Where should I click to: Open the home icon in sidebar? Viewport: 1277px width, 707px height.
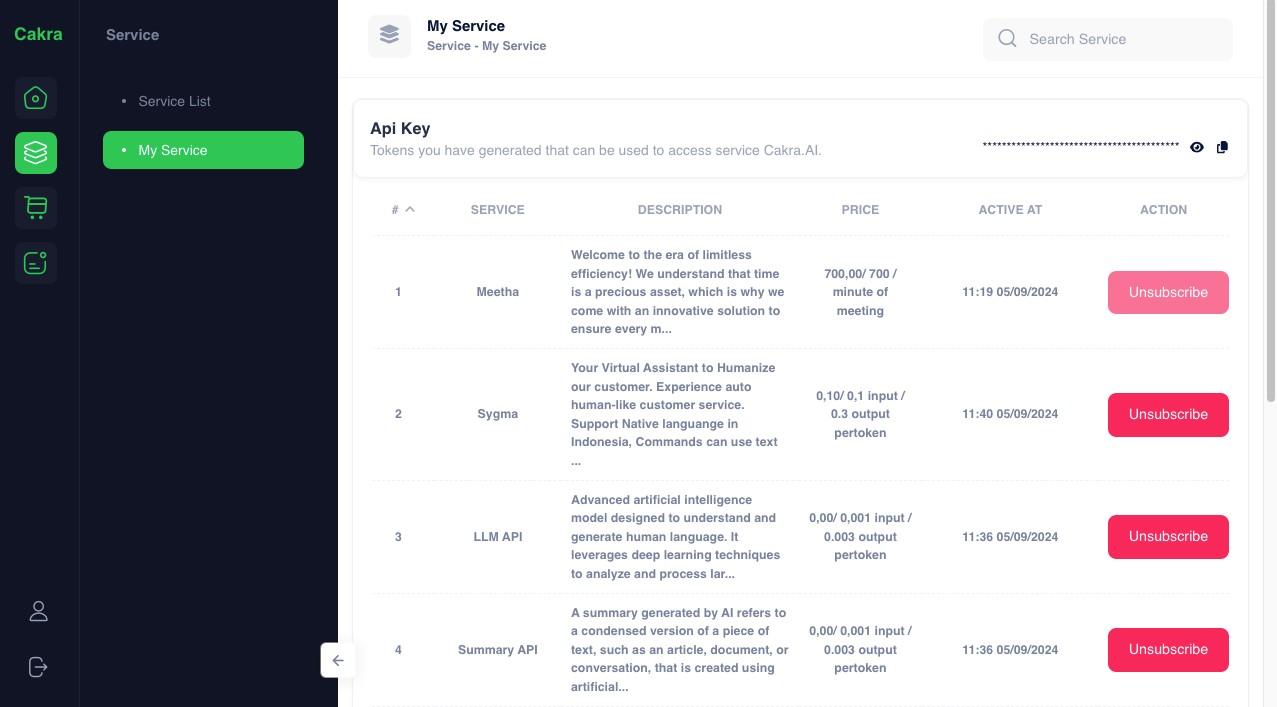click(x=36, y=98)
